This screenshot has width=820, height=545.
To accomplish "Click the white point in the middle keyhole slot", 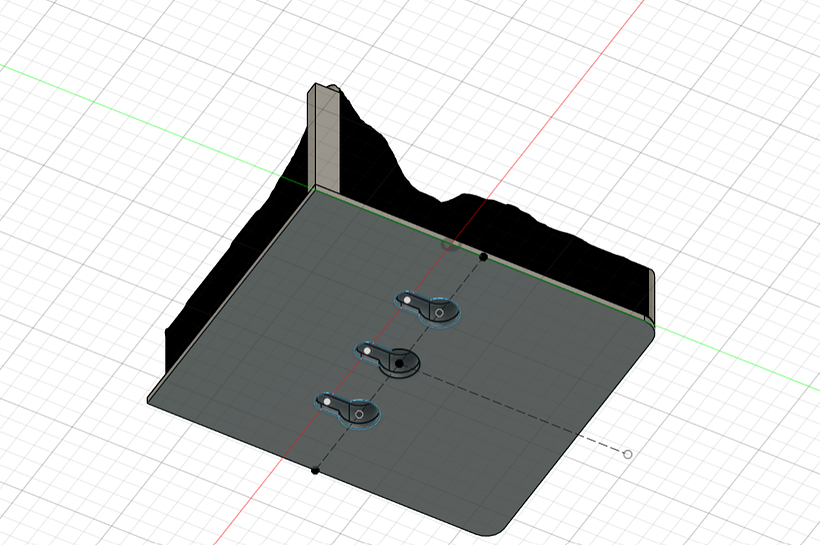I will 367,351.
